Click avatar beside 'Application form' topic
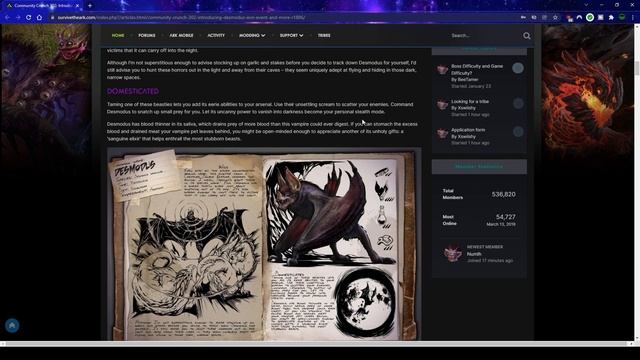The width and height of the screenshot is (640, 360). [442, 133]
